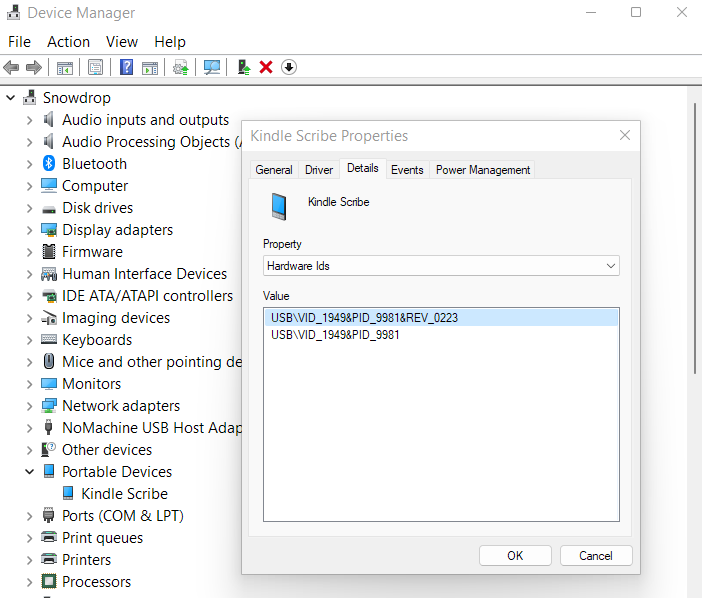Expand the Disk drives node
The image size is (702, 598).
30,208
